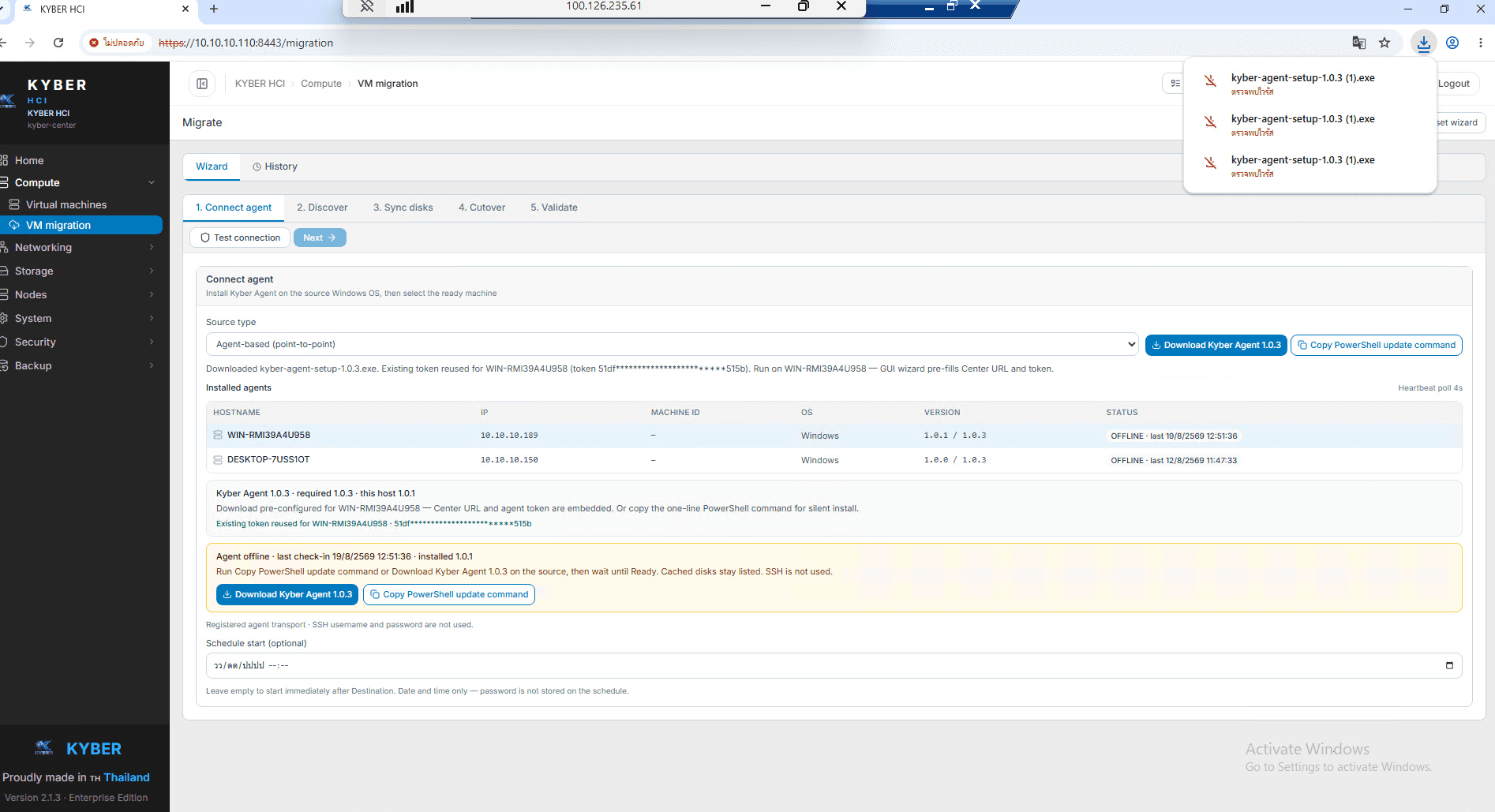Click the signal strength icon in remote bar

click(405, 6)
